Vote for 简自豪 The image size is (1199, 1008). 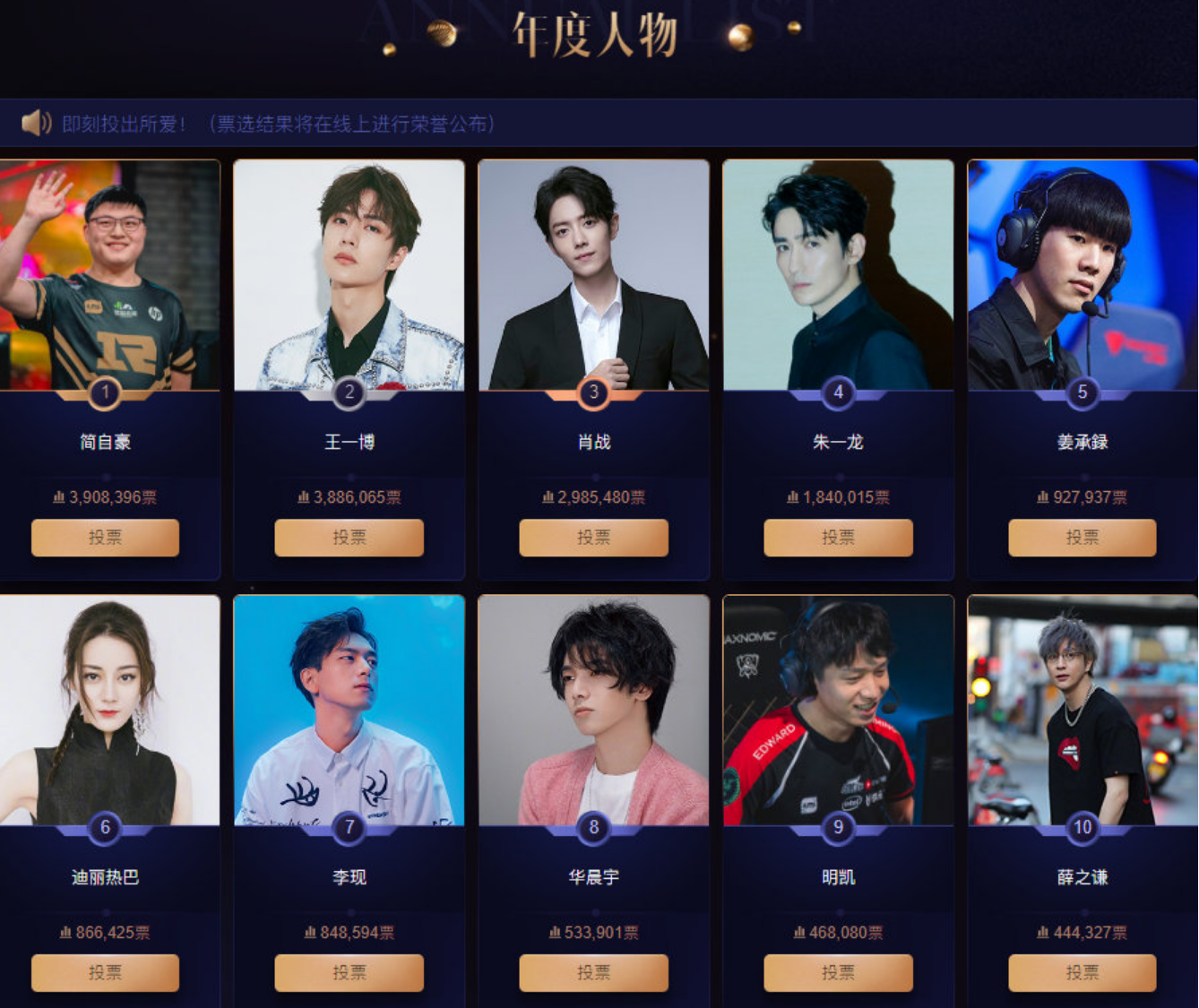(105, 538)
